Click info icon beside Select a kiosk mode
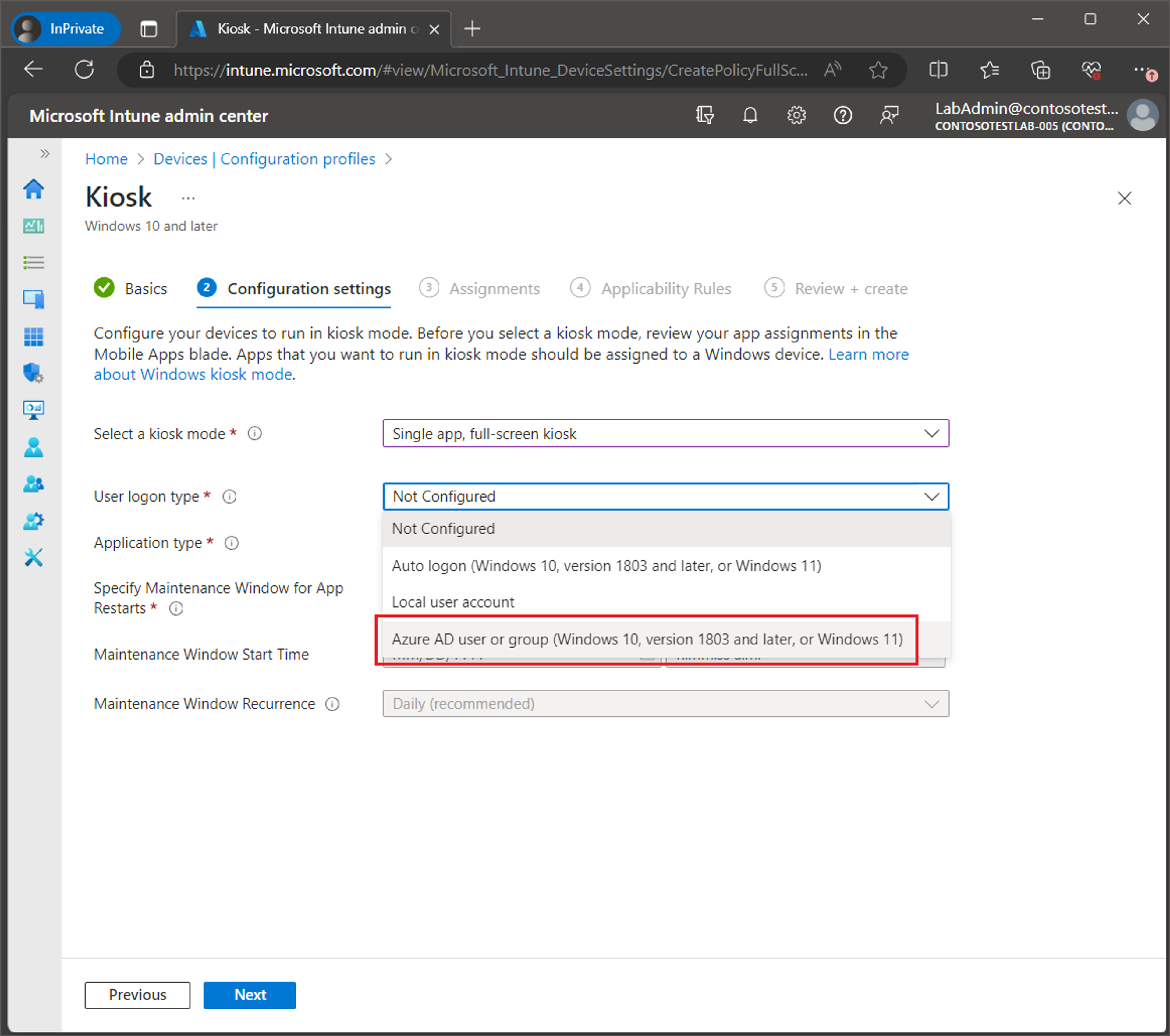1170x1036 pixels. pyautogui.click(x=255, y=434)
